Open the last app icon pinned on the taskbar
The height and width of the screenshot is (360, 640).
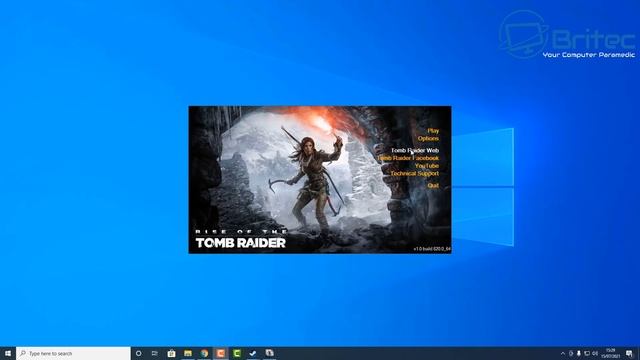(x=269, y=353)
